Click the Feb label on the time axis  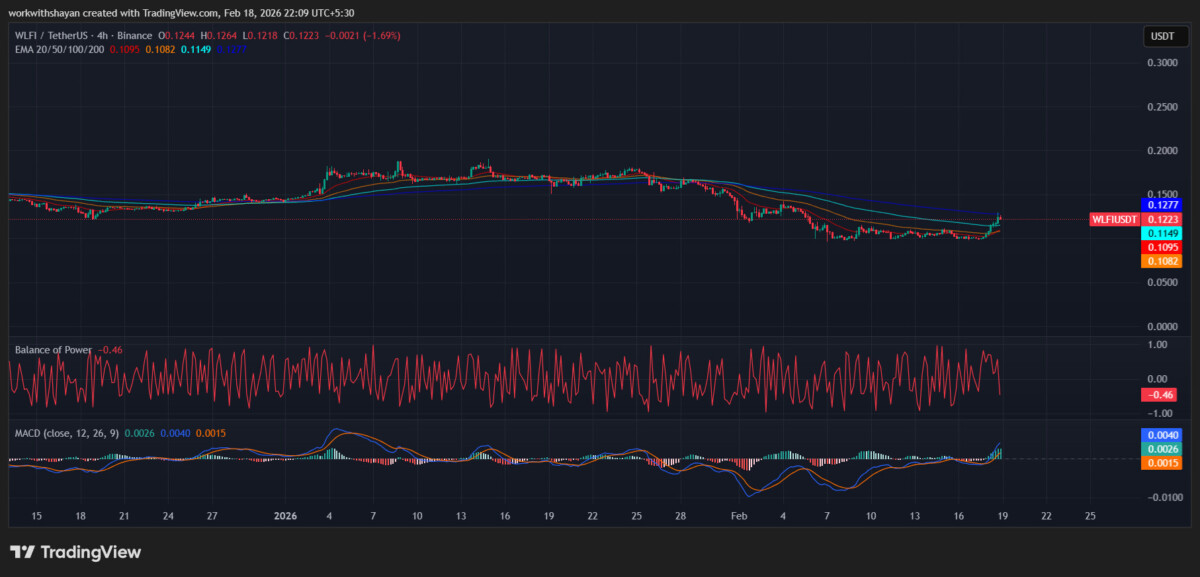(x=739, y=517)
